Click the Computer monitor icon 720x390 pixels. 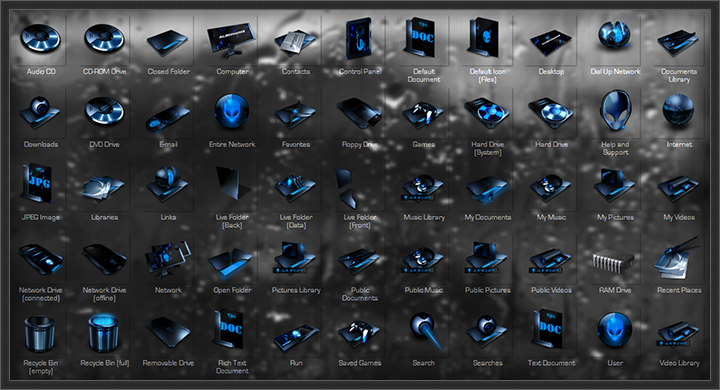coord(231,40)
